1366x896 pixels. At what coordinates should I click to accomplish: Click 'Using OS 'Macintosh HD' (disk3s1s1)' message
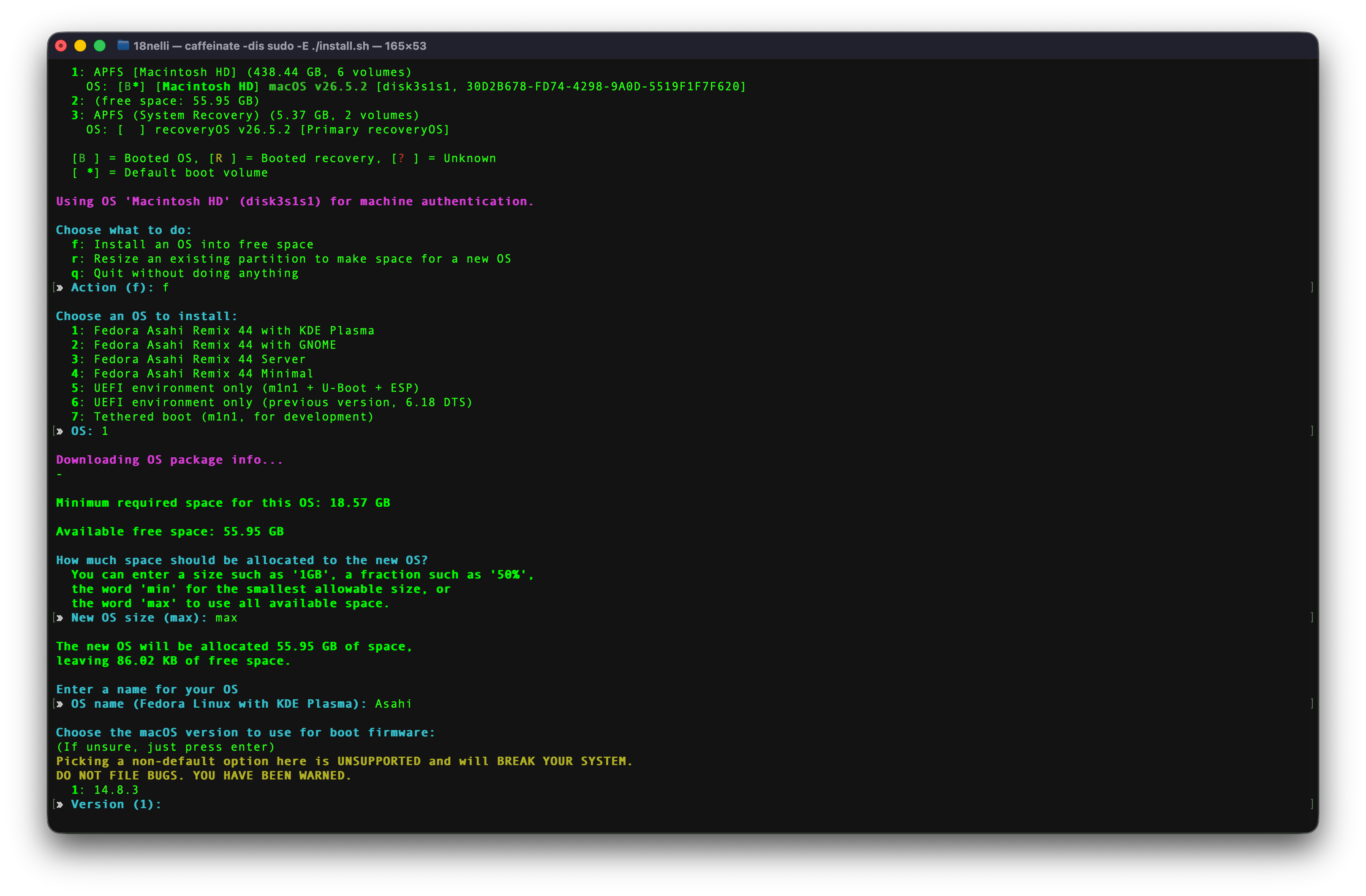[x=294, y=201]
